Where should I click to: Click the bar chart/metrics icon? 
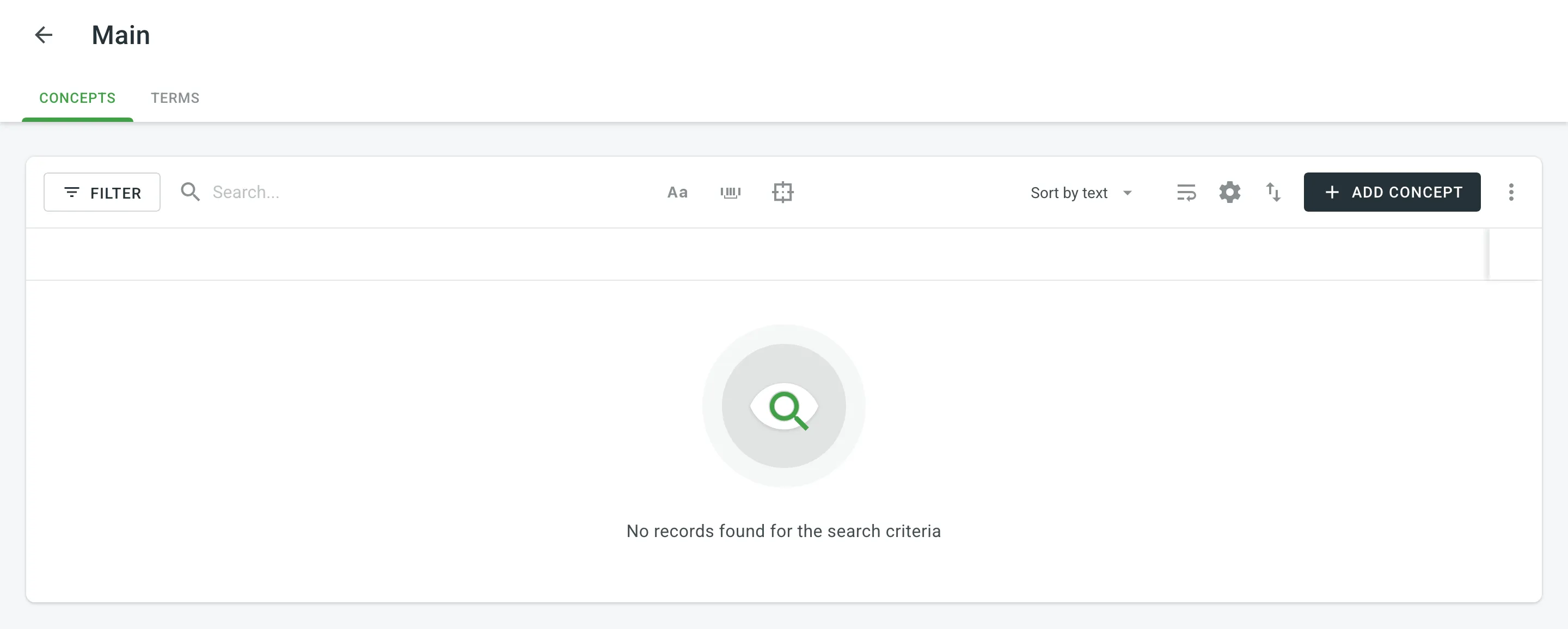pyautogui.click(x=731, y=192)
